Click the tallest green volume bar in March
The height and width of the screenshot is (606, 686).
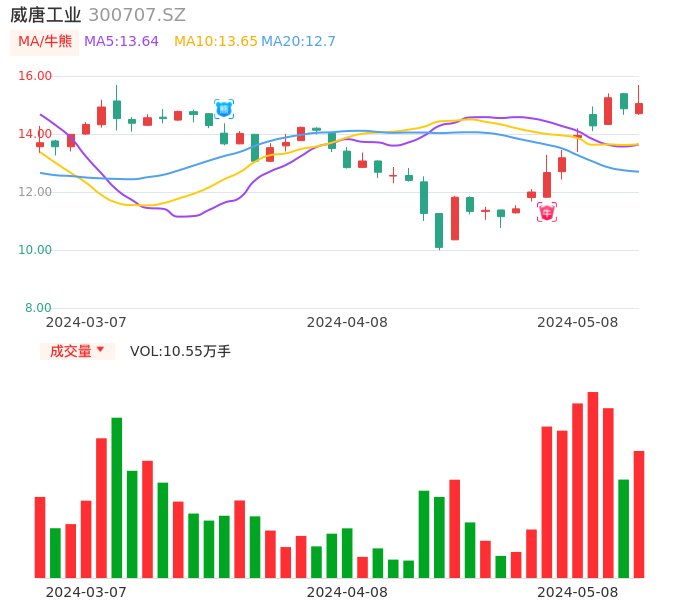coord(117,497)
